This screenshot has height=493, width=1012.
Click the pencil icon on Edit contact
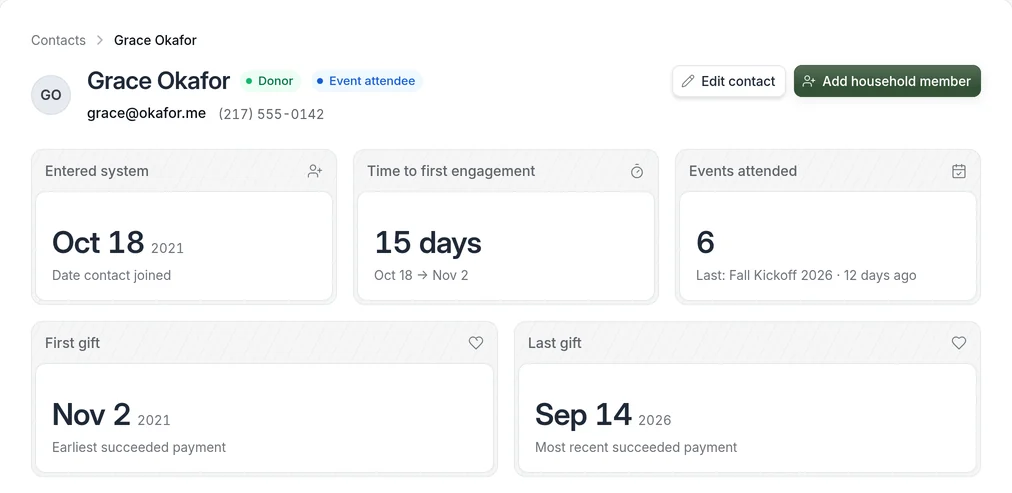click(688, 81)
